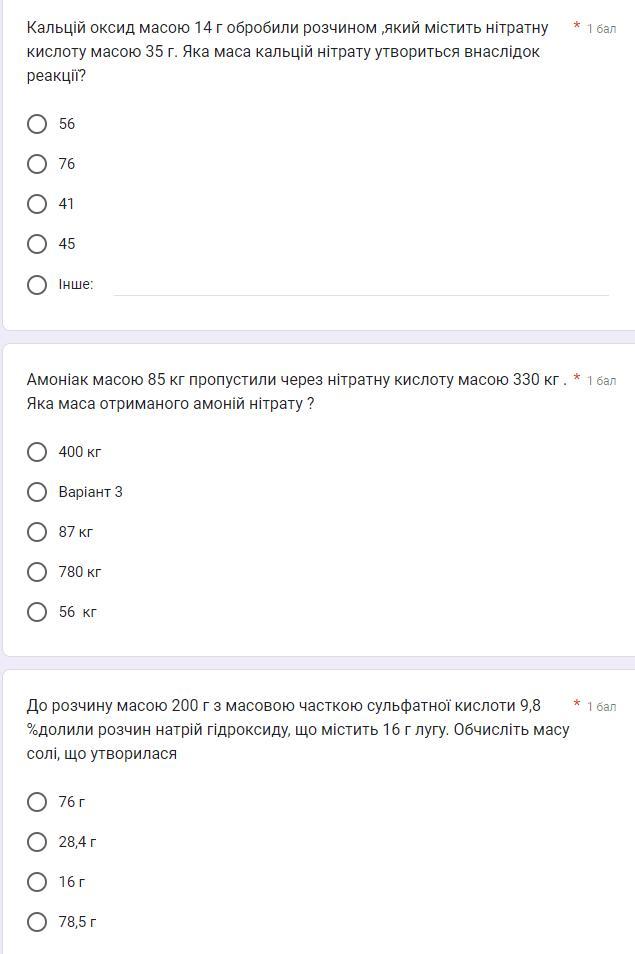635x954 pixels.
Task: Select the 780 кг option
Action: (x=37, y=572)
